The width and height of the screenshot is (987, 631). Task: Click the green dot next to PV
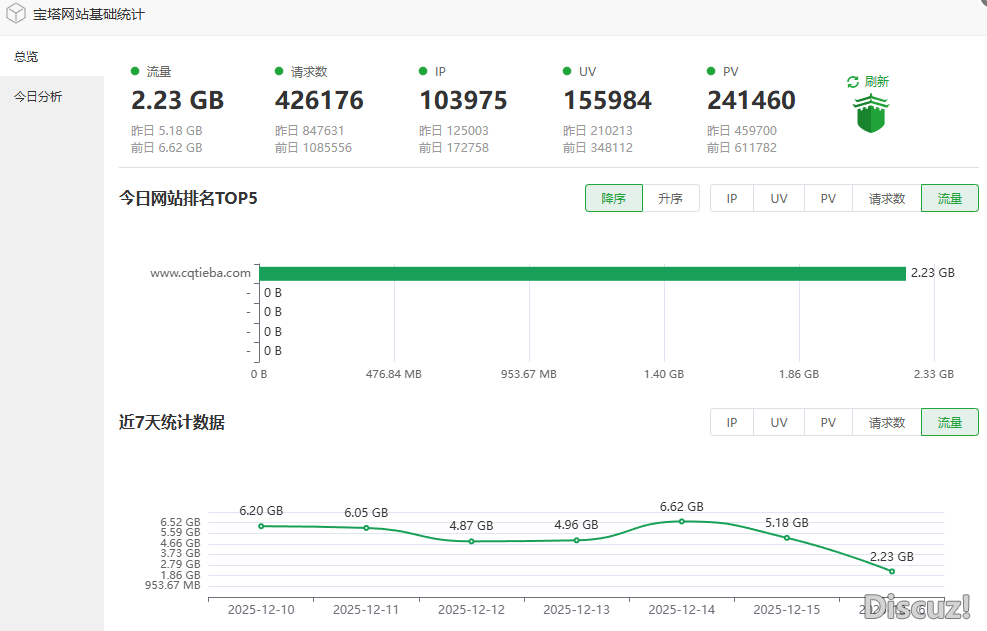click(x=711, y=71)
